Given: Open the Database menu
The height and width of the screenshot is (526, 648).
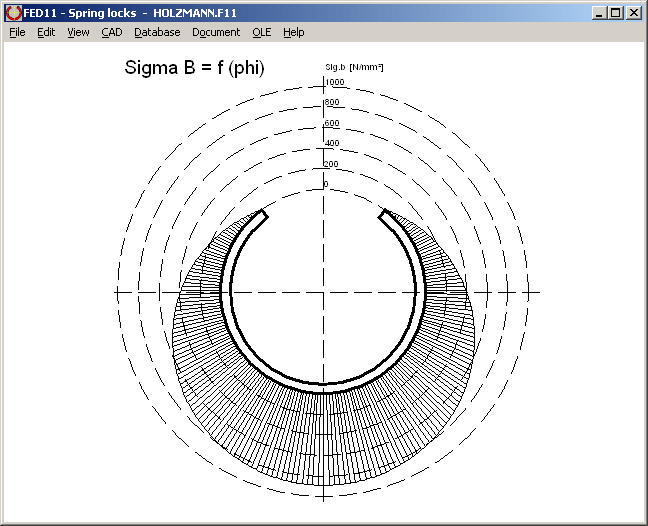Looking at the screenshot, I should pyautogui.click(x=157, y=32).
